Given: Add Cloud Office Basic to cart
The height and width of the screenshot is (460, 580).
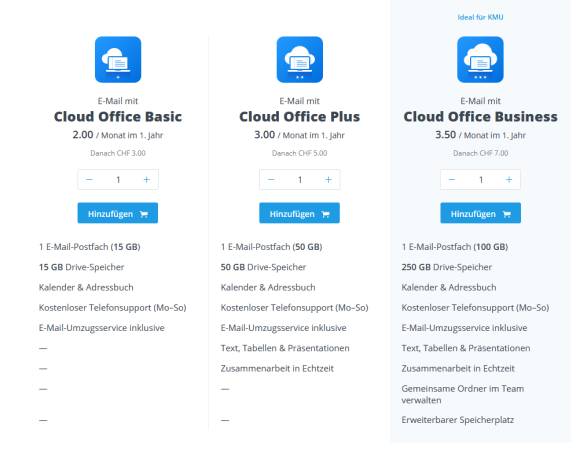Looking at the screenshot, I should click(x=118, y=213).
